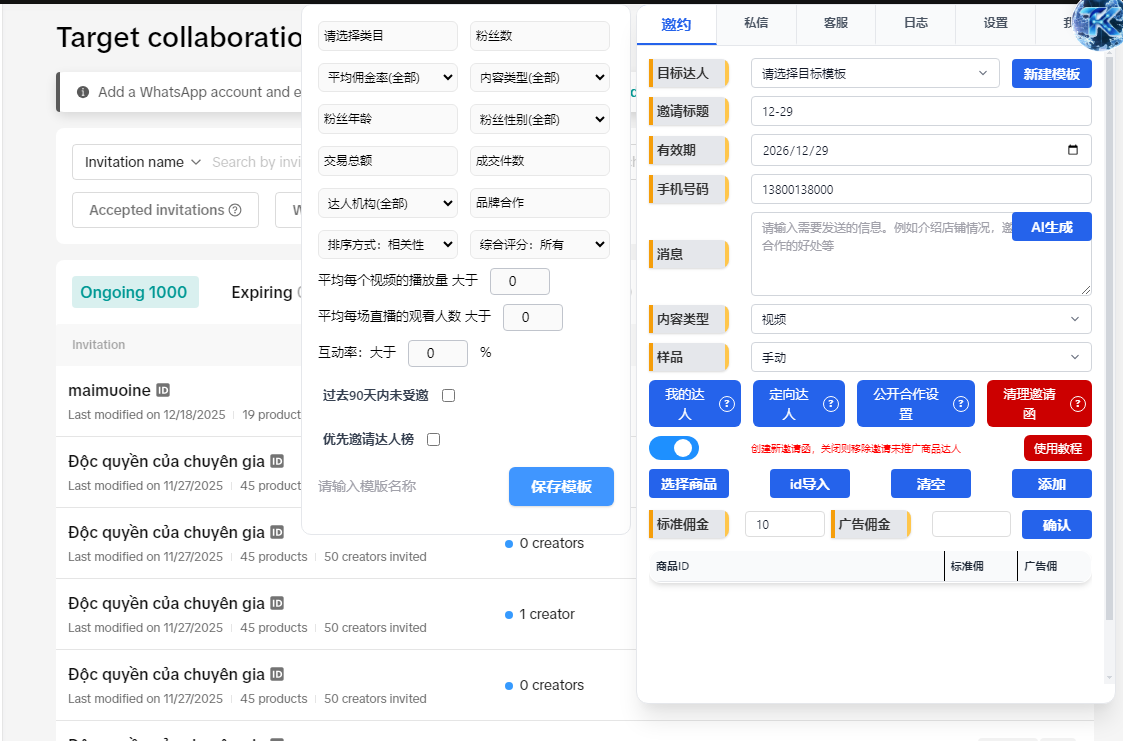The image size is (1123, 741).
Task: Expand the 平均佣金率(全部) dropdown
Action: (x=387, y=77)
